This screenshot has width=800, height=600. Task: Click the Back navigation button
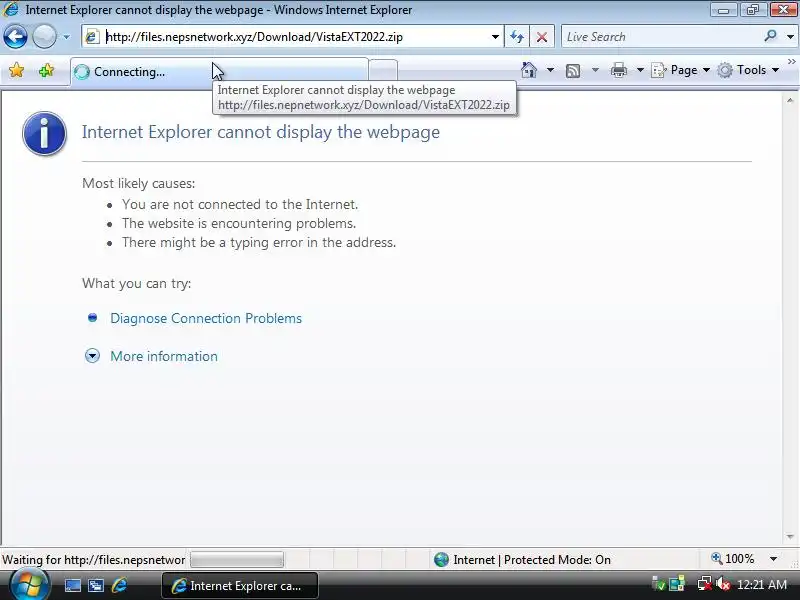pos(15,37)
